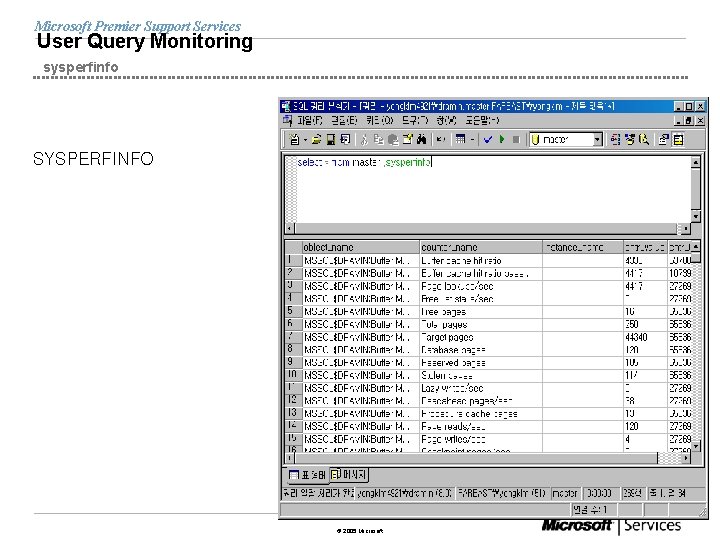Click the Insert Template toolbar icon
This screenshot has height=540, width=720.
click(345, 140)
